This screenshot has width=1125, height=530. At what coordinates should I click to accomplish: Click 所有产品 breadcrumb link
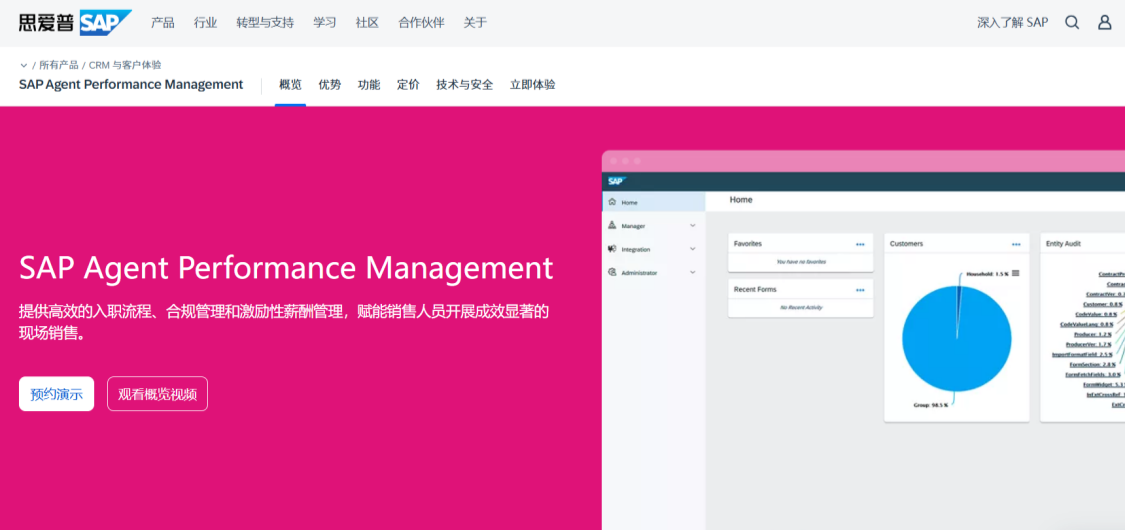click(x=59, y=65)
